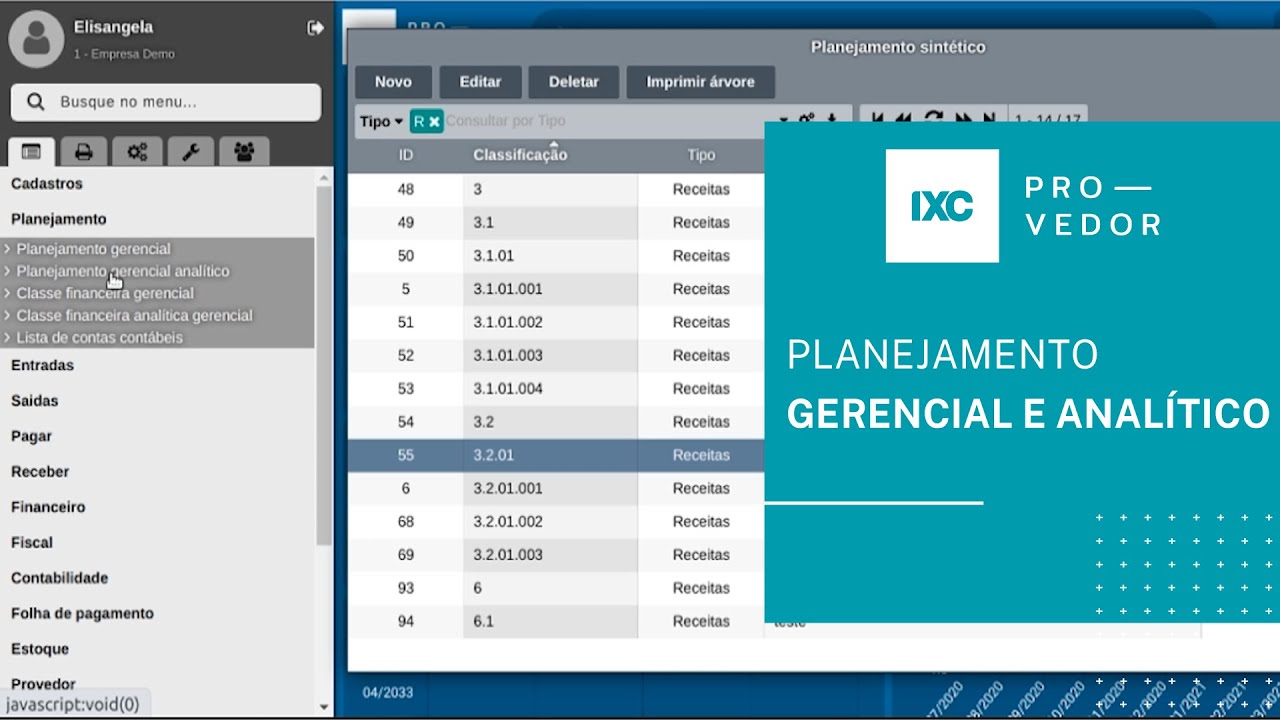Image resolution: width=1280 pixels, height=720 pixels.
Task: Click the sidebar vertical scrollbar thumb
Action: (x=324, y=365)
